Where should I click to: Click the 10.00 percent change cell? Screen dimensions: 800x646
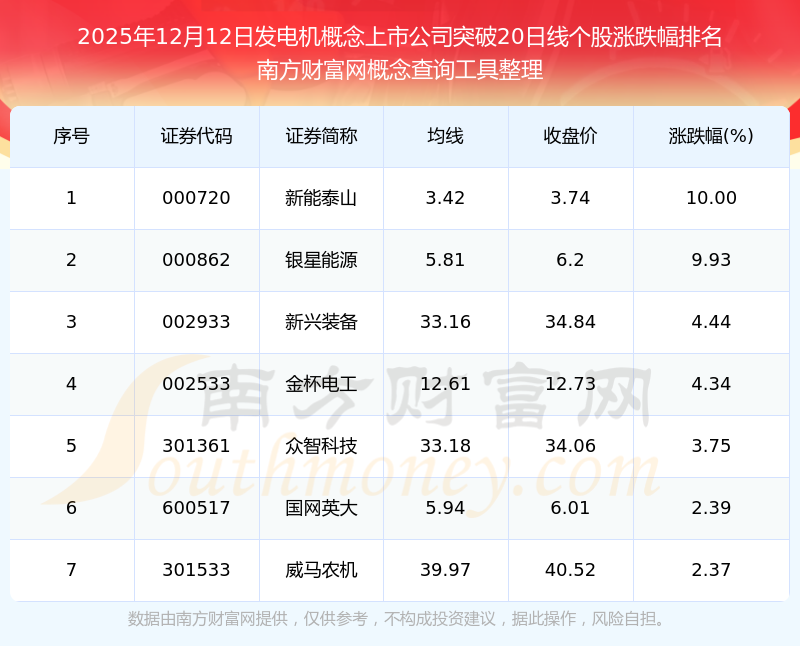coord(711,198)
